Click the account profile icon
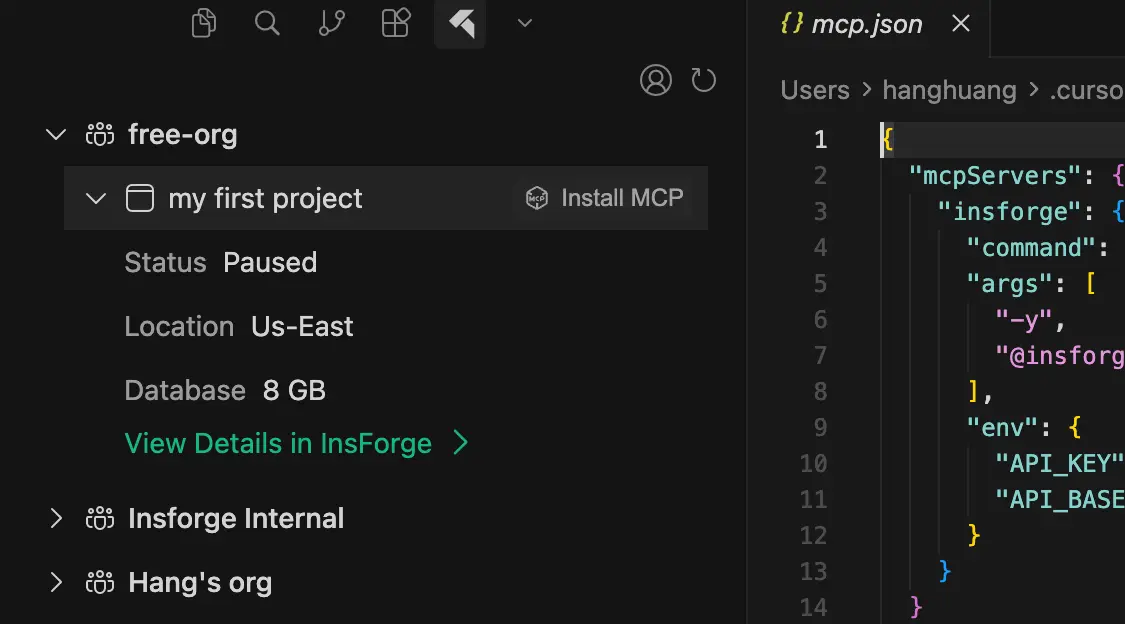Screen dimensions: 1125x624 point(656,80)
